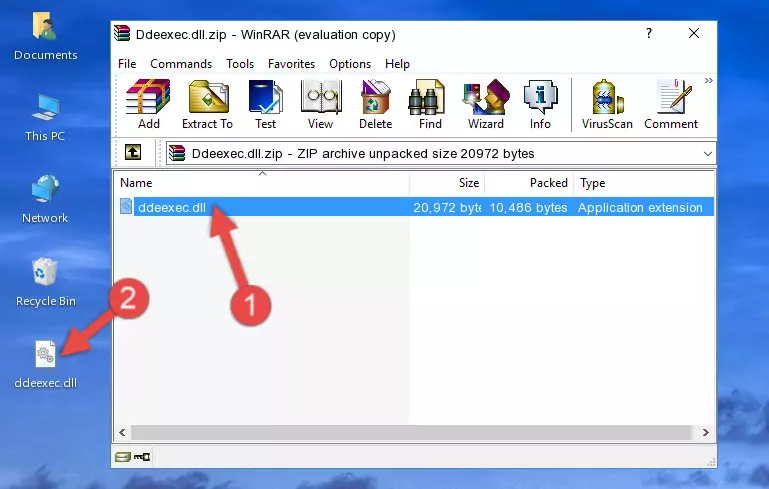This screenshot has width=769, height=489.
Task: Open the Favorites menu
Action: [291, 64]
